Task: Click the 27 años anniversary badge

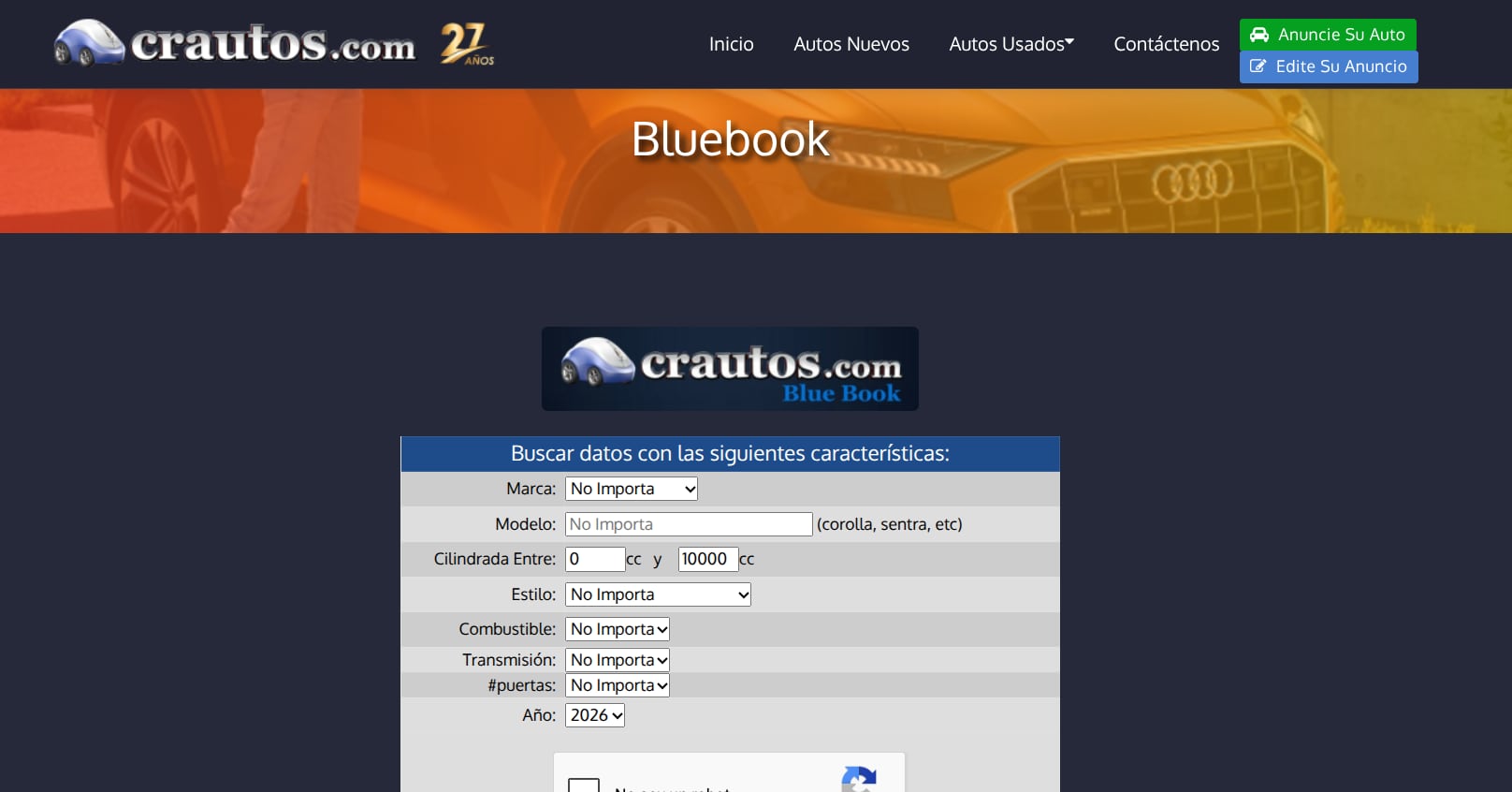Action: [467, 44]
